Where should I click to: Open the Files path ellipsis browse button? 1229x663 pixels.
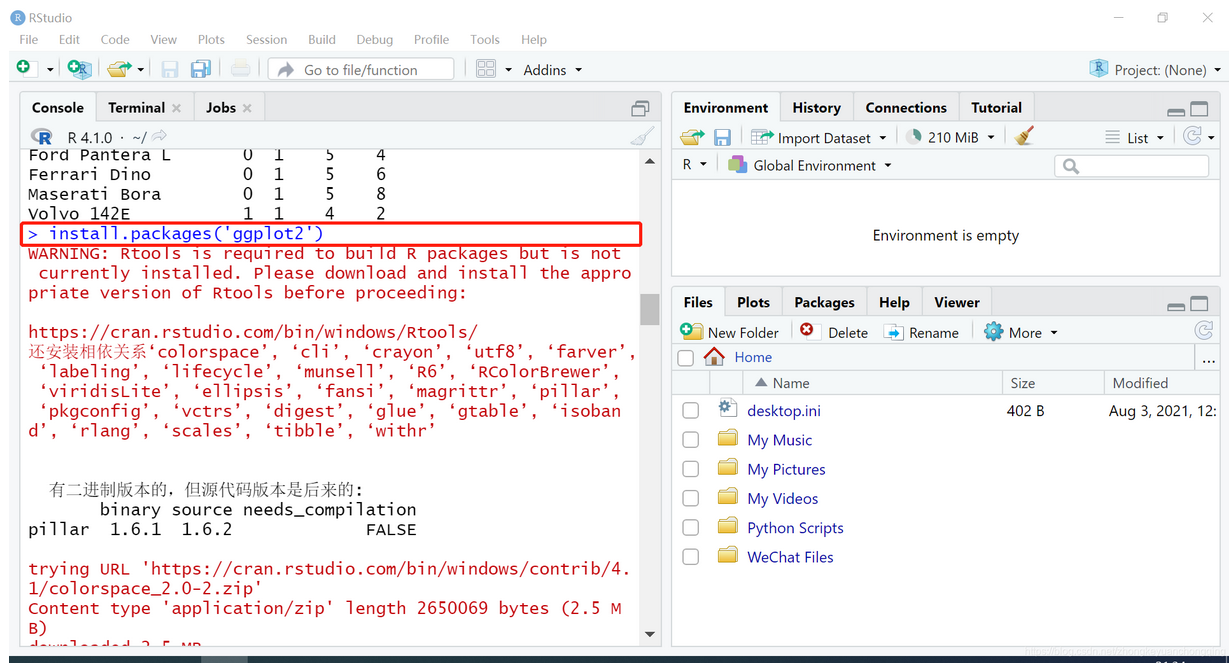coord(1208,358)
